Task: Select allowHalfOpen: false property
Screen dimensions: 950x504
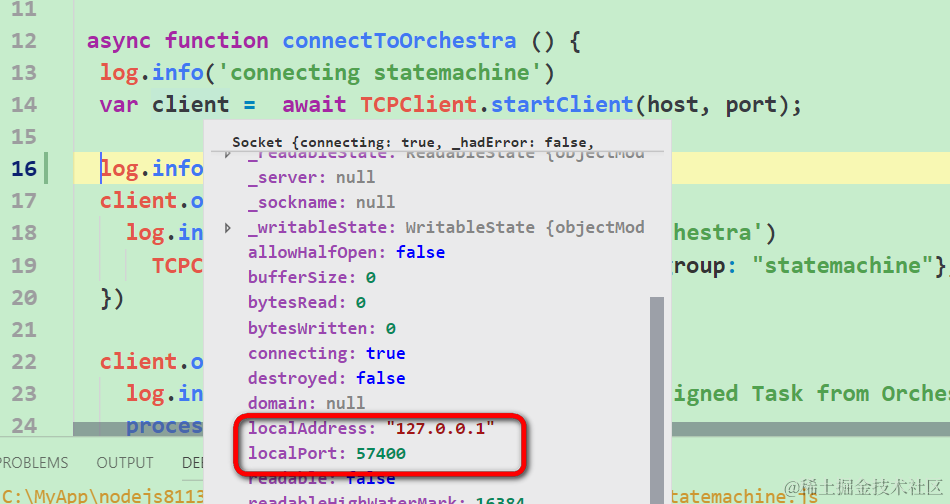Action: point(346,252)
